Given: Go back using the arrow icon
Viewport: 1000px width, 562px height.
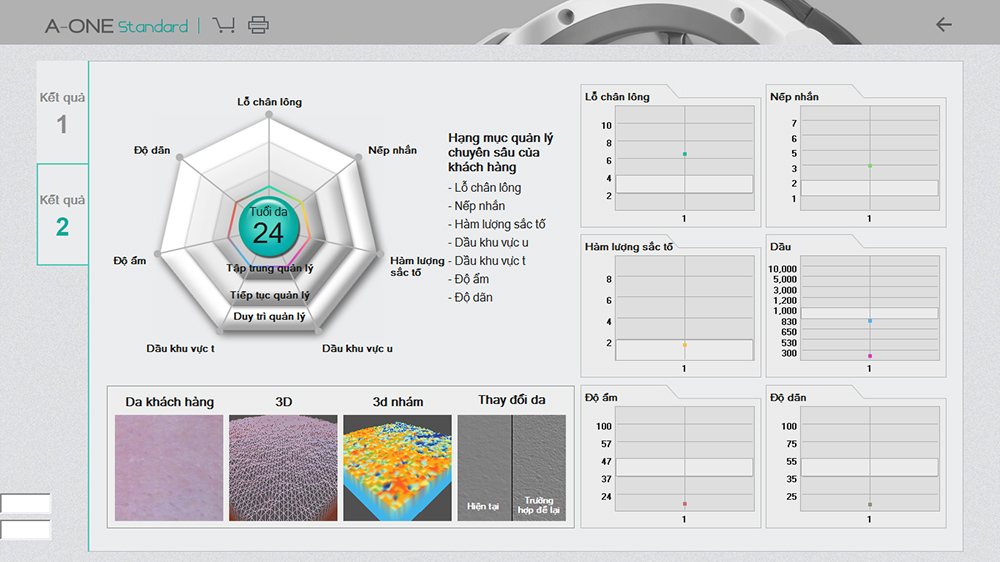Looking at the screenshot, I should click(943, 25).
